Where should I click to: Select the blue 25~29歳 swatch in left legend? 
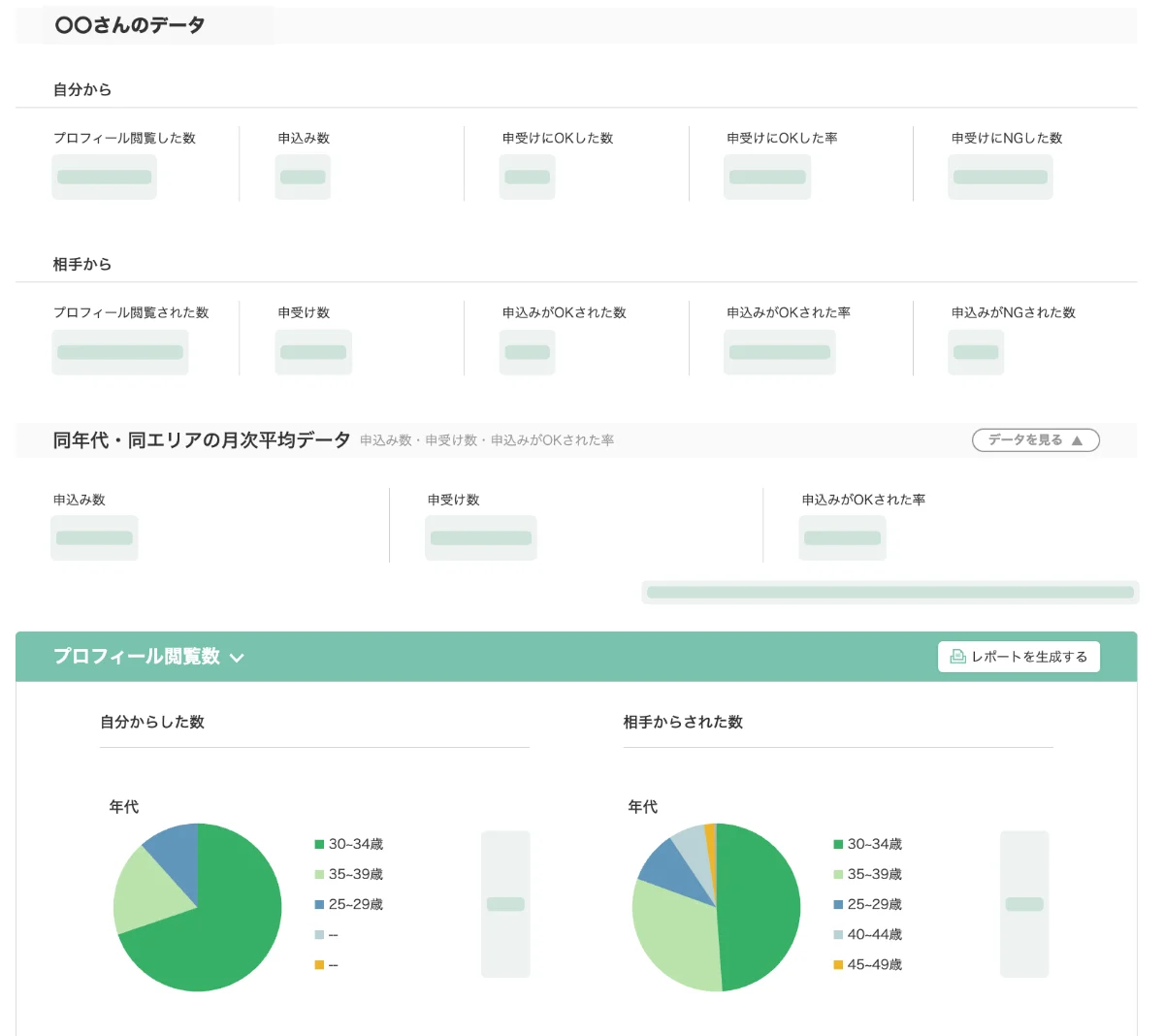(319, 905)
